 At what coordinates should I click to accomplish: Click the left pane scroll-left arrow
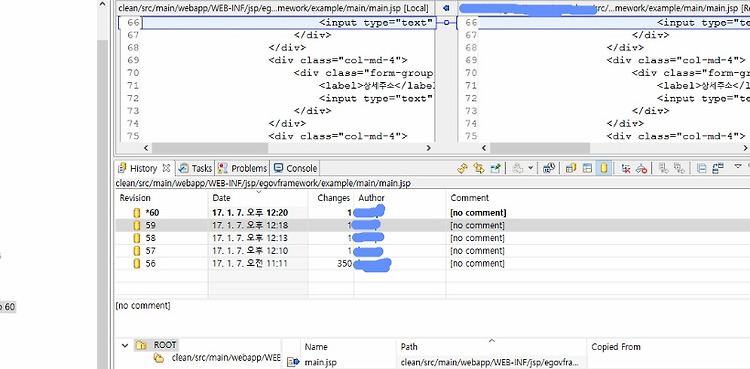coord(146,148)
